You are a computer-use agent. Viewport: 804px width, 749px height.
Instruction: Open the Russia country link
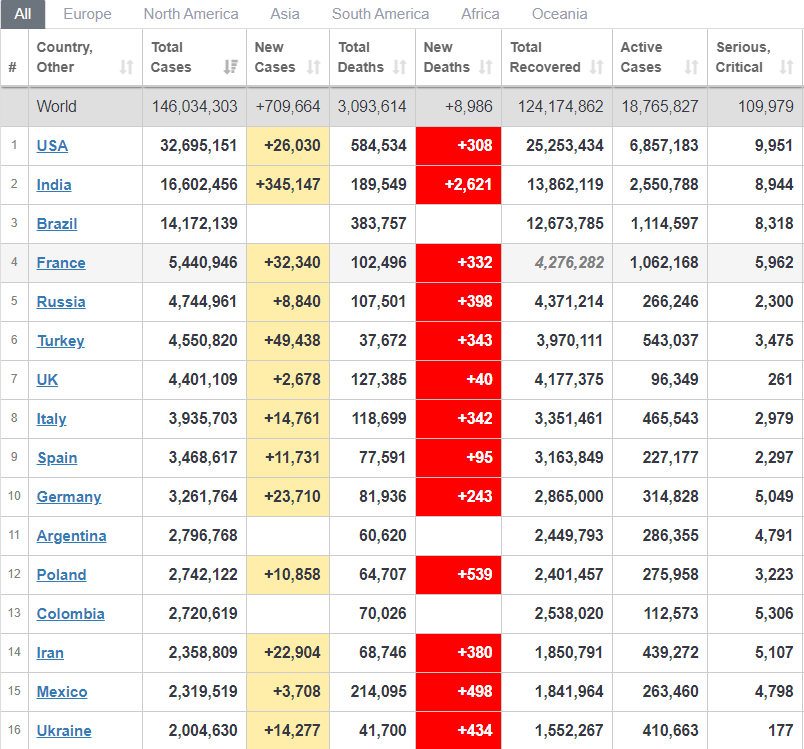61,301
